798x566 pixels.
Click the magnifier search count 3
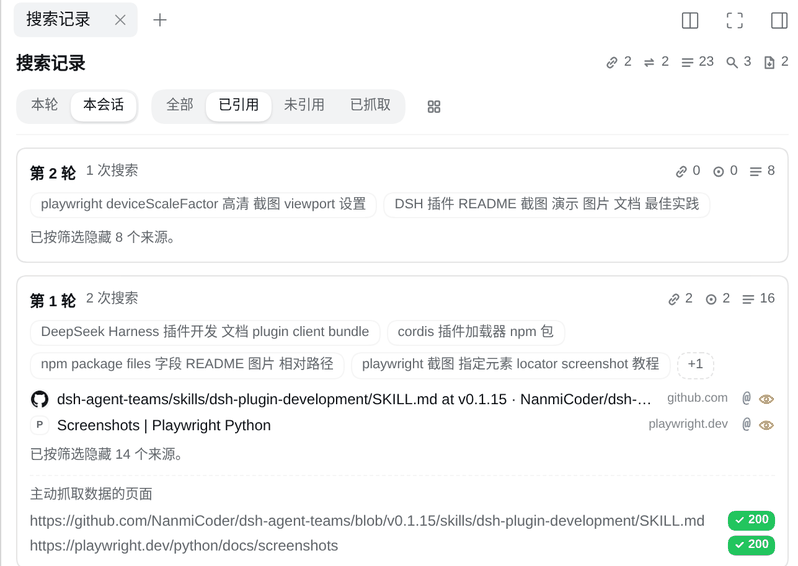tap(738, 62)
